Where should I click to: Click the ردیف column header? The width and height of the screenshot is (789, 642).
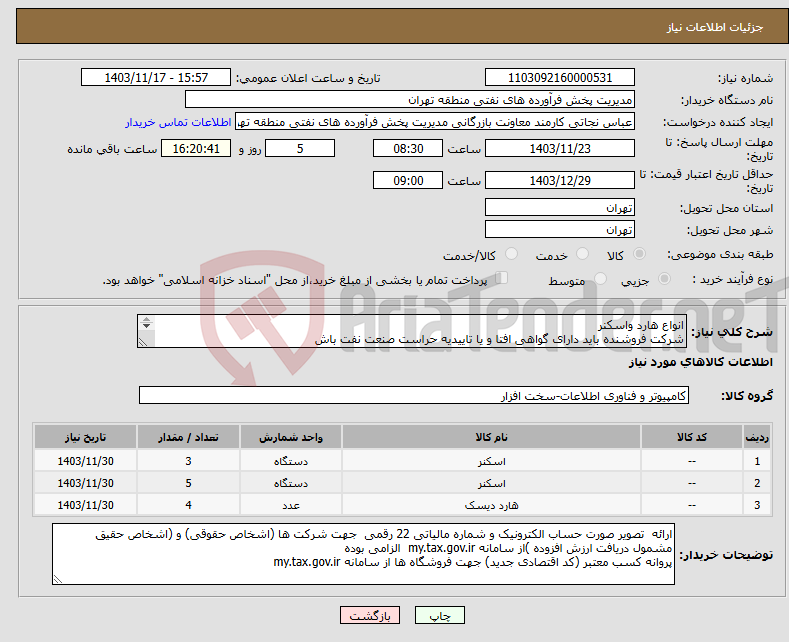coord(757,437)
